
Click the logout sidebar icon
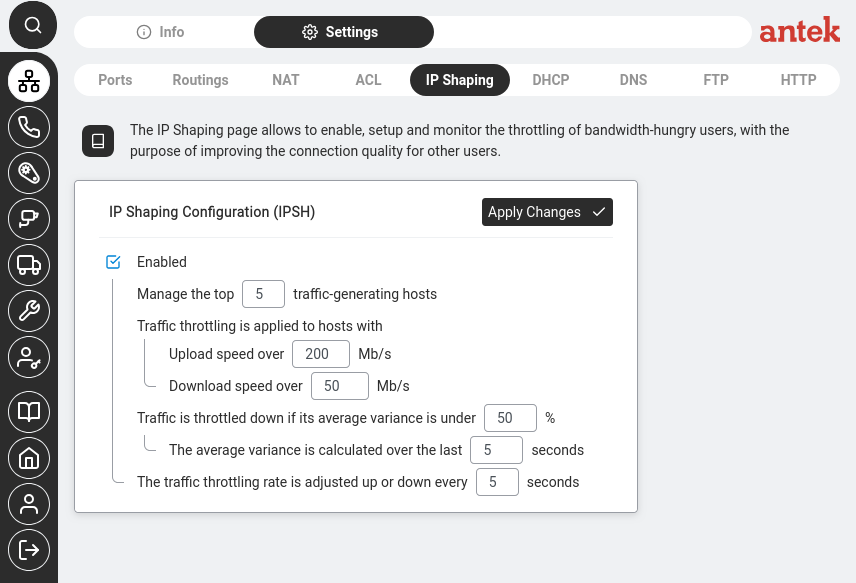point(29,550)
